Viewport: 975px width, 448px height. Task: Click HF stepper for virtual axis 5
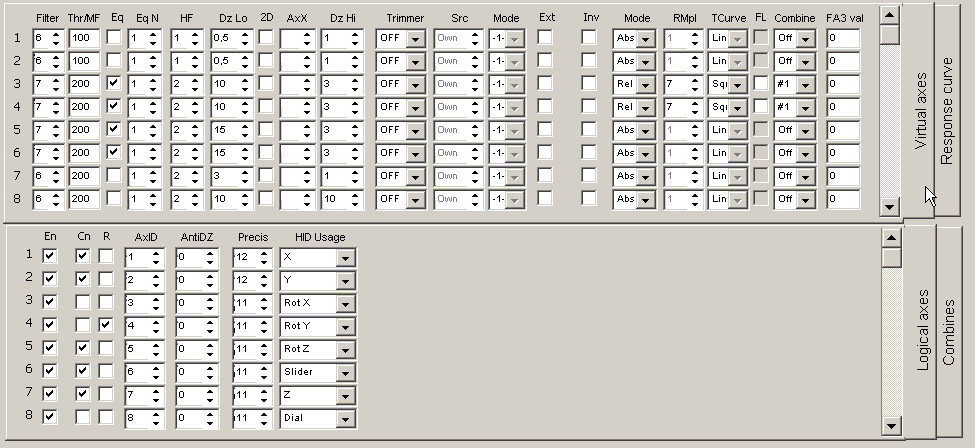196,131
